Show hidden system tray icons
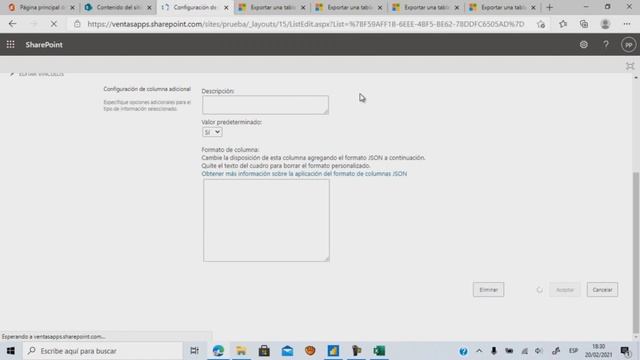This screenshot has height=360, width=640. tap(479, 351)
